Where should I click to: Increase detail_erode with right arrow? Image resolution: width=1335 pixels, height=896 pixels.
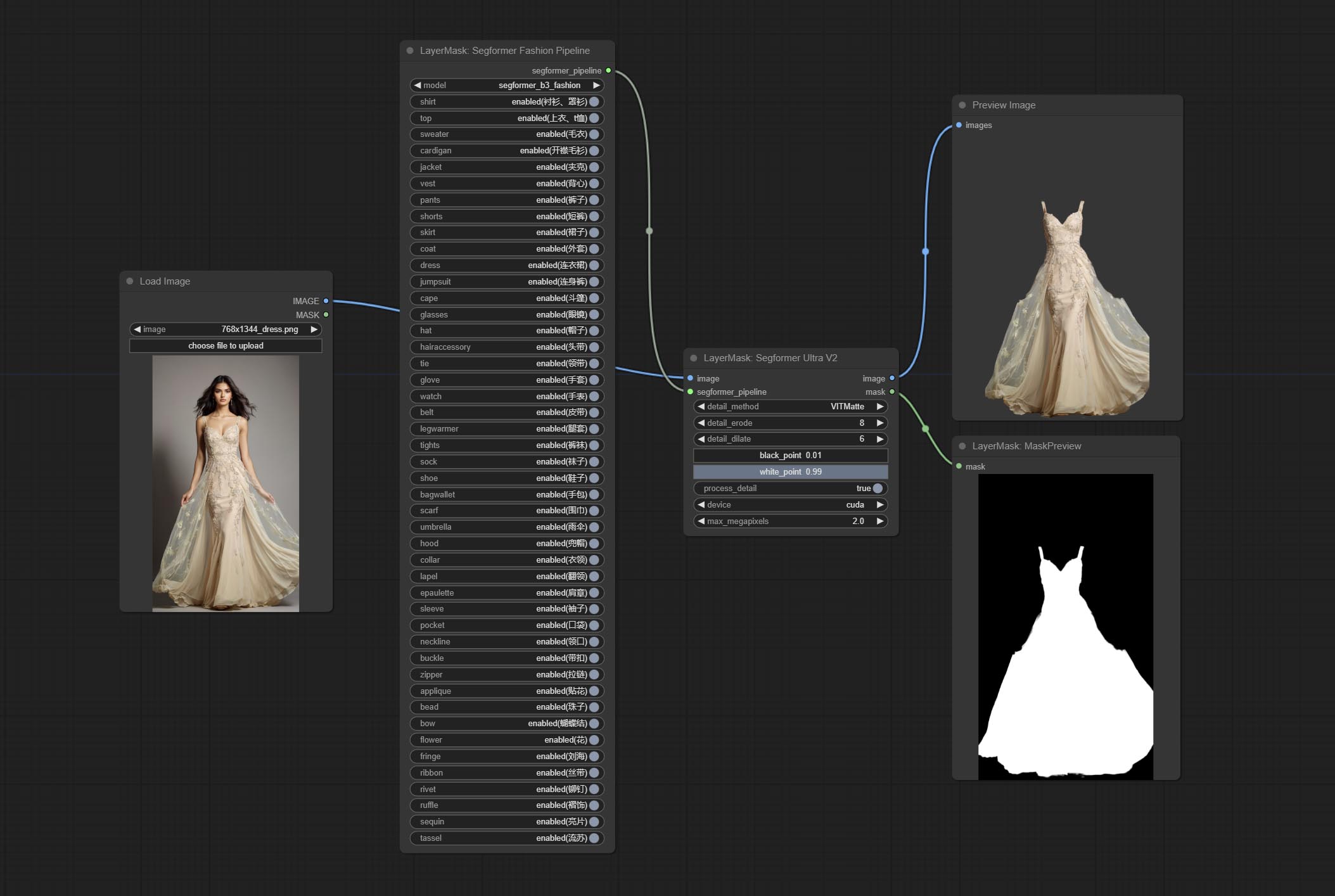880,423
